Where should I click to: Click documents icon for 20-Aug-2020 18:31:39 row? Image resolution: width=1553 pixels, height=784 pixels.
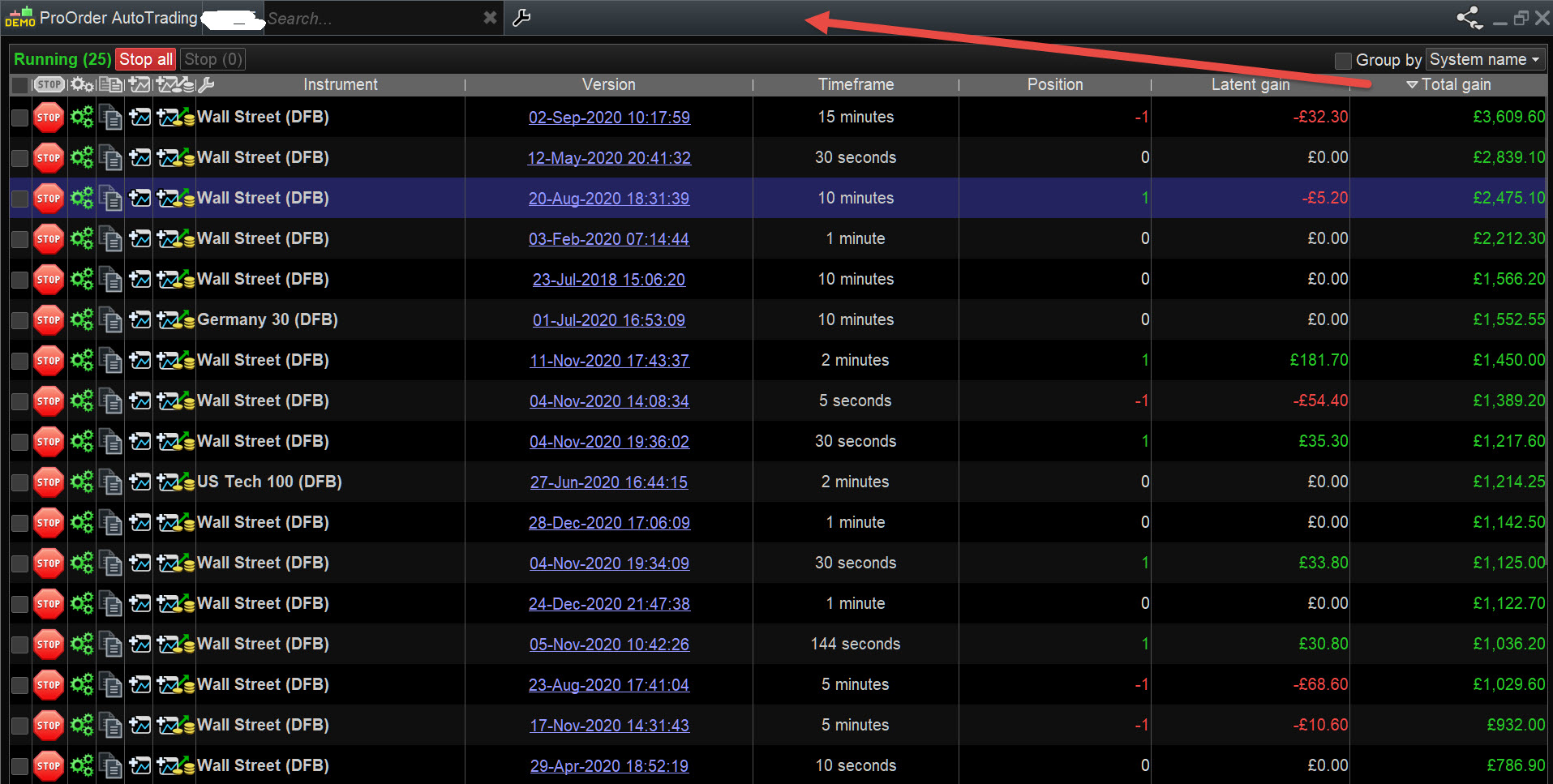[110, 198]
